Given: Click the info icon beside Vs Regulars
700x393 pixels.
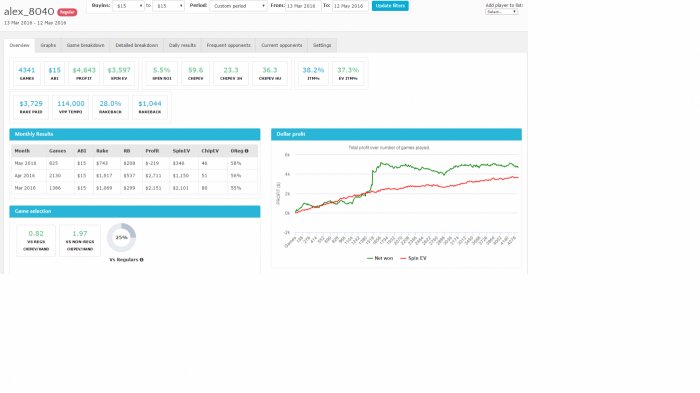Looking at the screenshot, I should click(x=142, y=260).
